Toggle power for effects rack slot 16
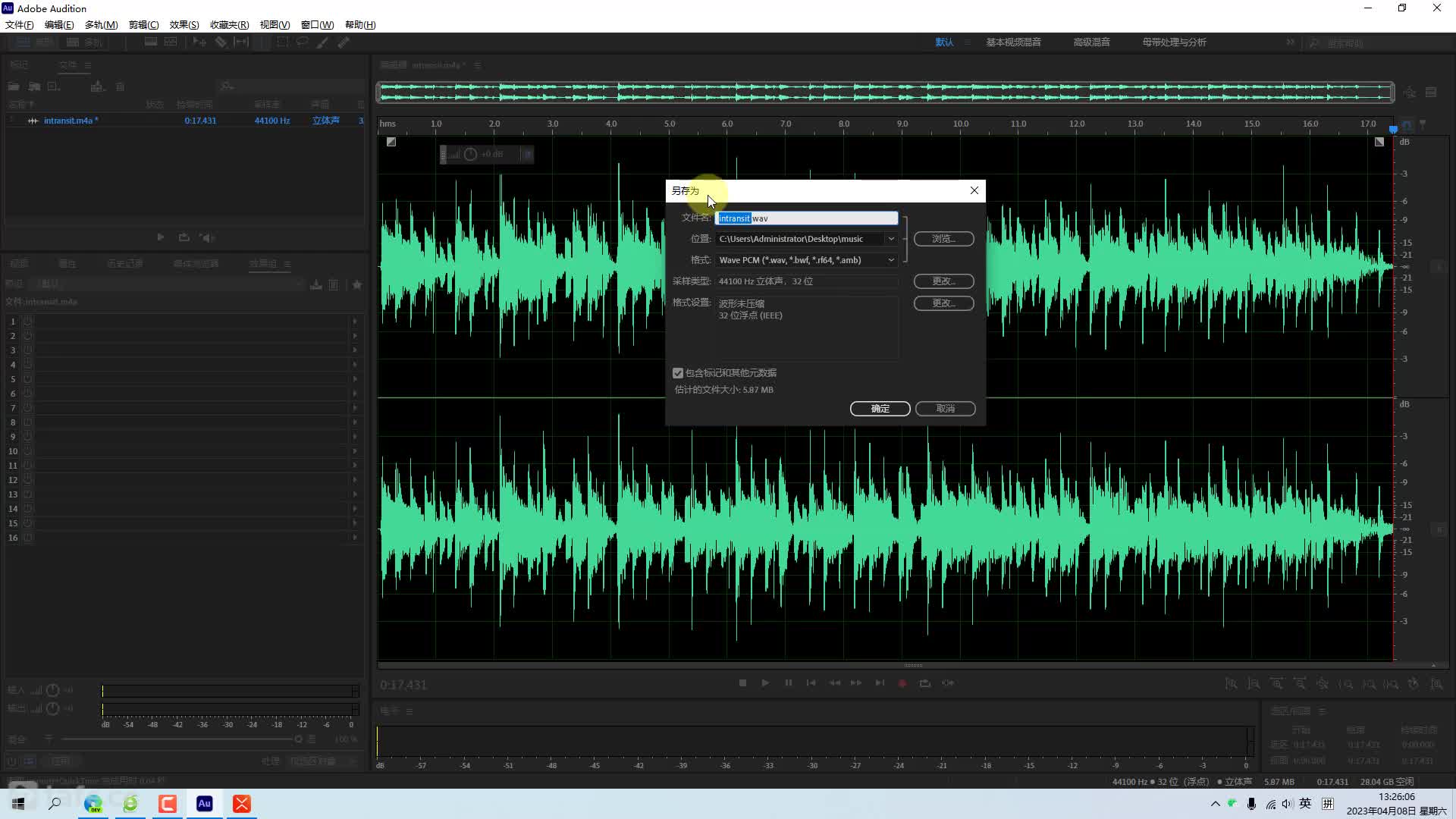Image resolution: width=1456 pixels, height=819 pixels. coord(28,538)
